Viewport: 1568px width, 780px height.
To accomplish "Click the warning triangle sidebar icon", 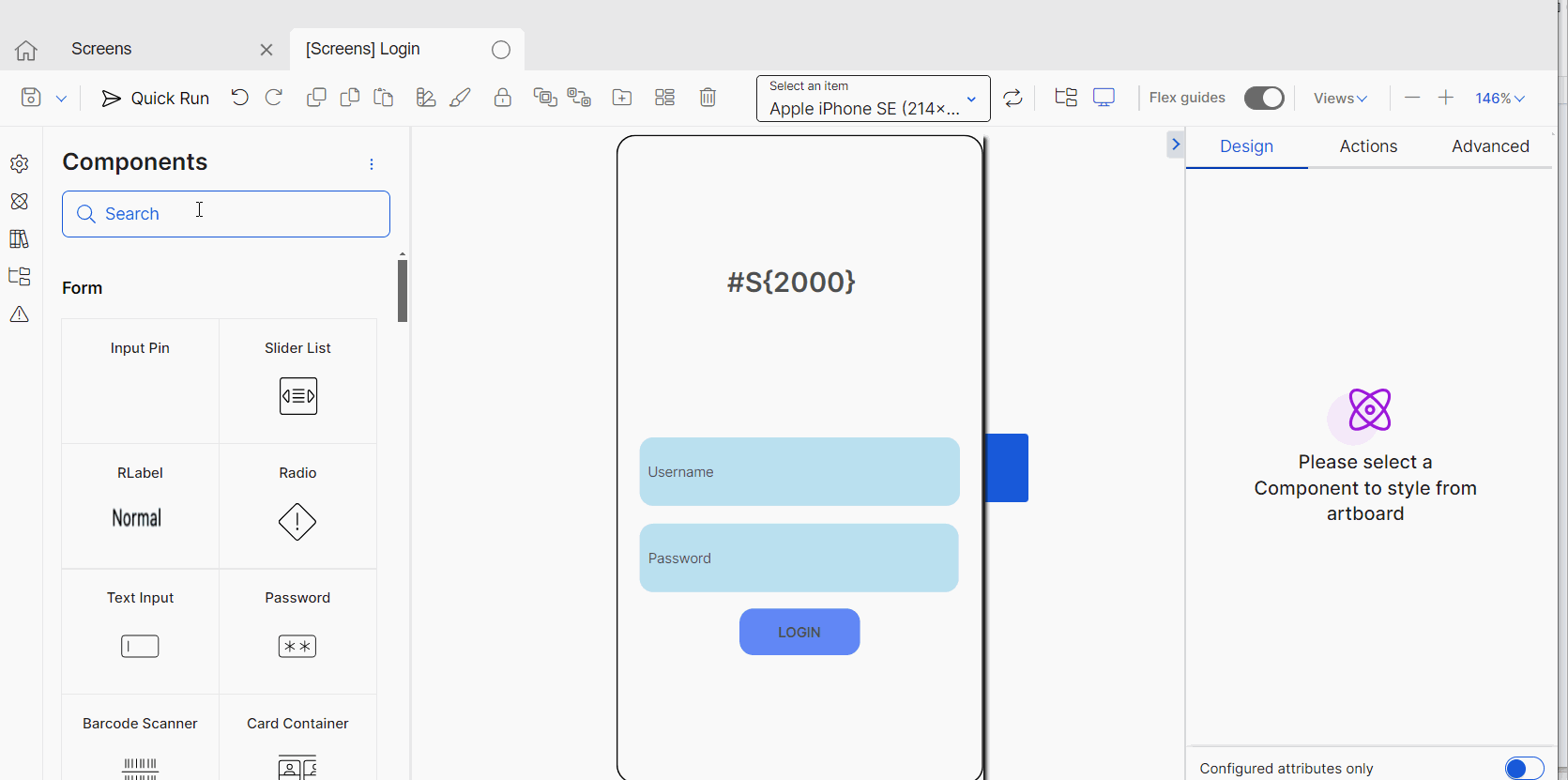I will pos(20,314).
